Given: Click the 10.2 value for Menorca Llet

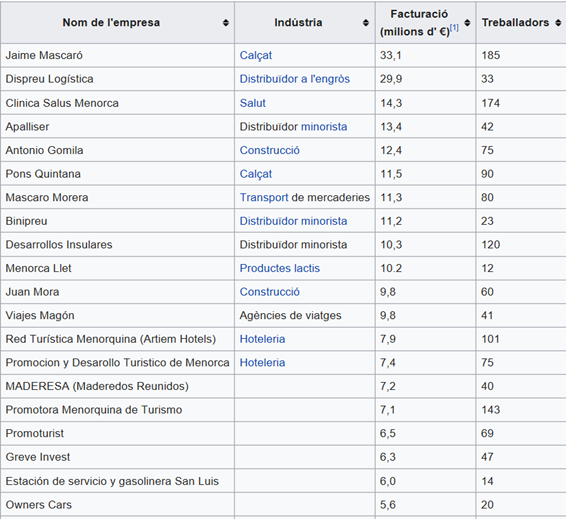Looking at the screenshot, I should coord(391,268).
